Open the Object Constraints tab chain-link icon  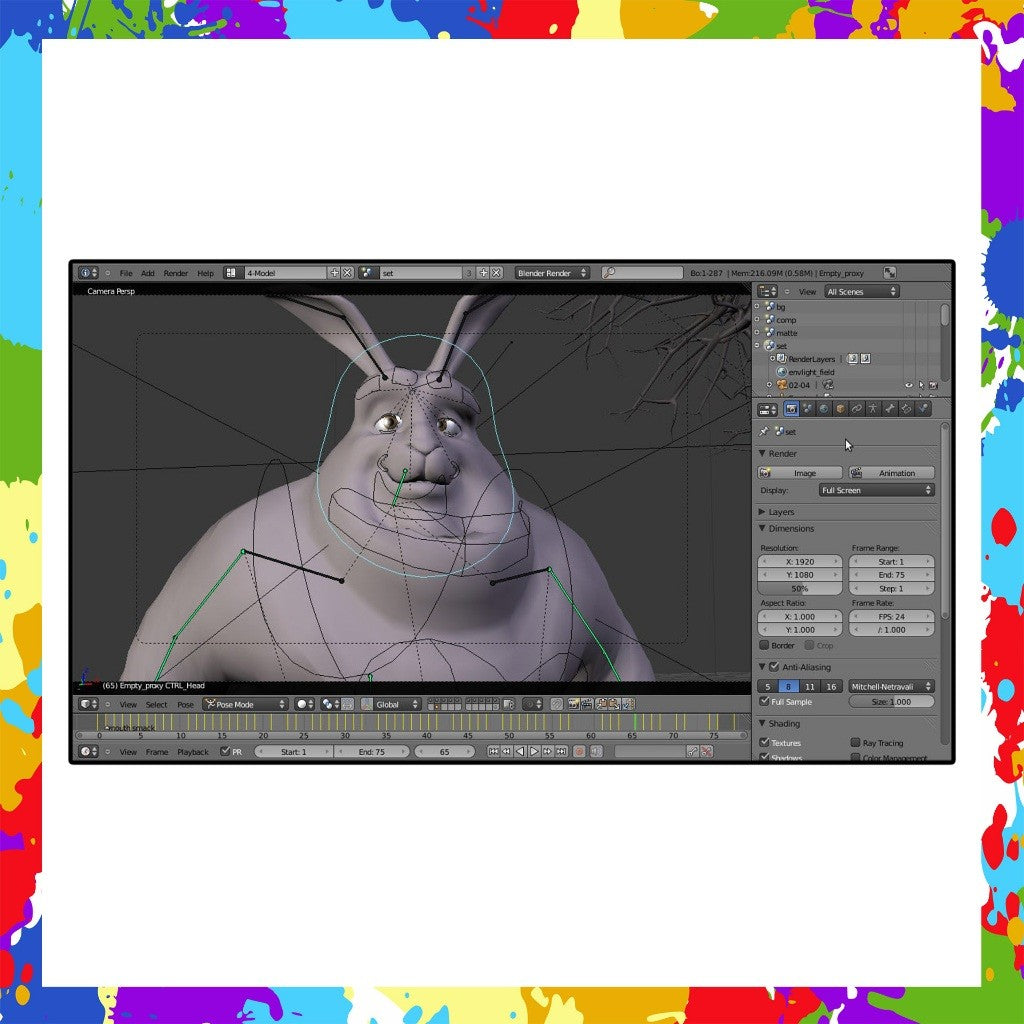855,408
